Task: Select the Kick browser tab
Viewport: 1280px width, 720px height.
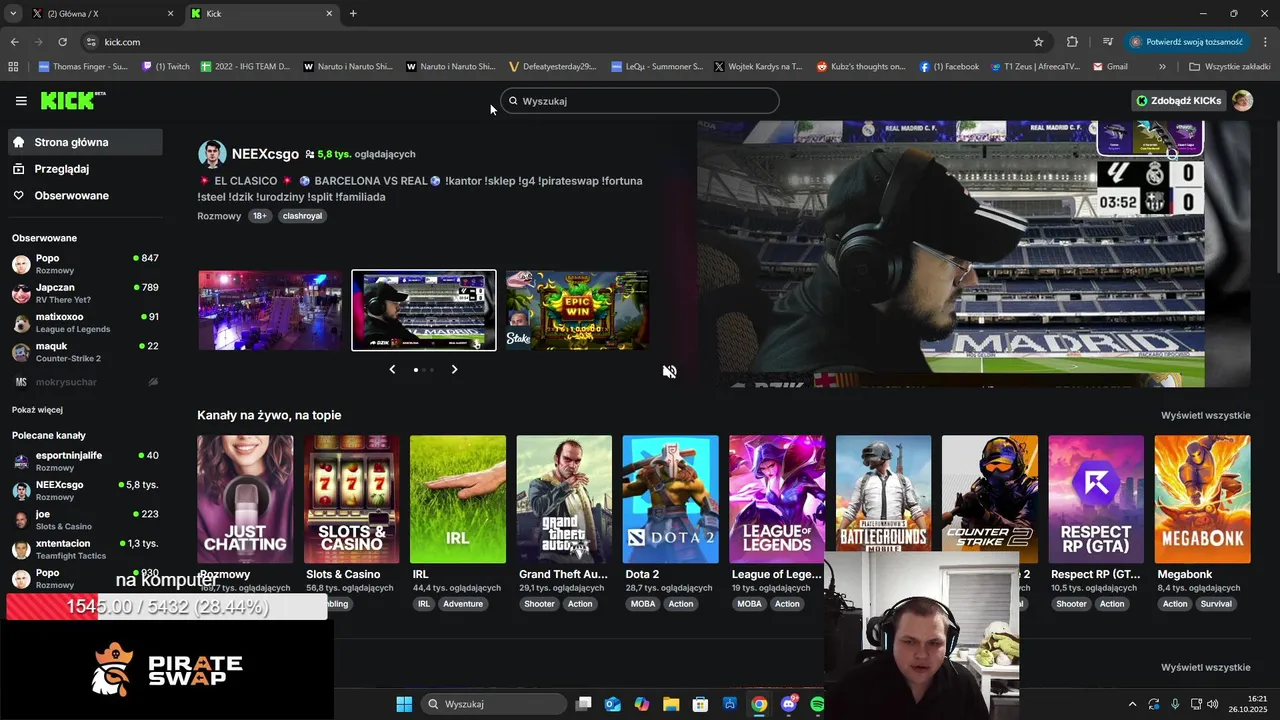Action: click(260, 13)
